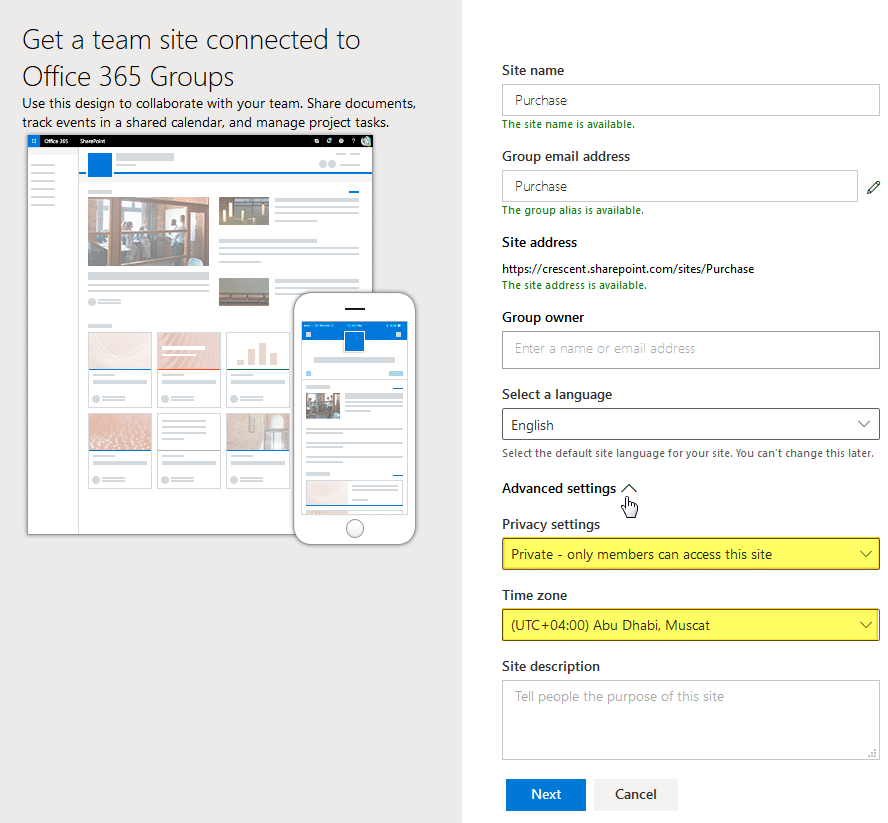Click the Next button
The image size is (888, 823).
(545, 794)
